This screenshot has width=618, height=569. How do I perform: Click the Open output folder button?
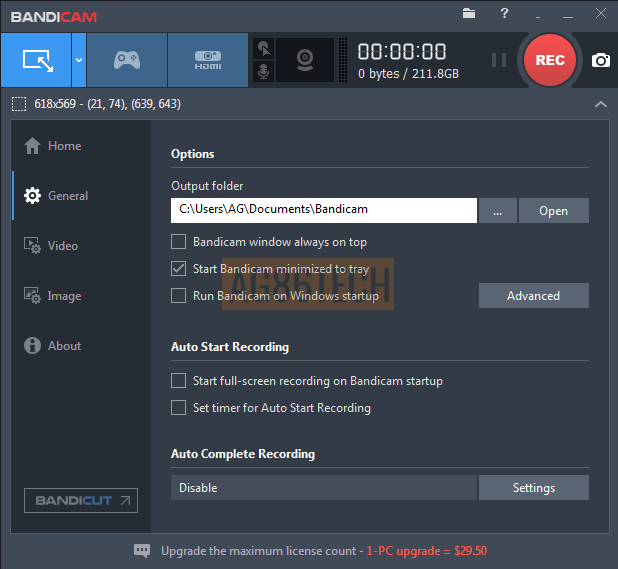click(553, 210)
